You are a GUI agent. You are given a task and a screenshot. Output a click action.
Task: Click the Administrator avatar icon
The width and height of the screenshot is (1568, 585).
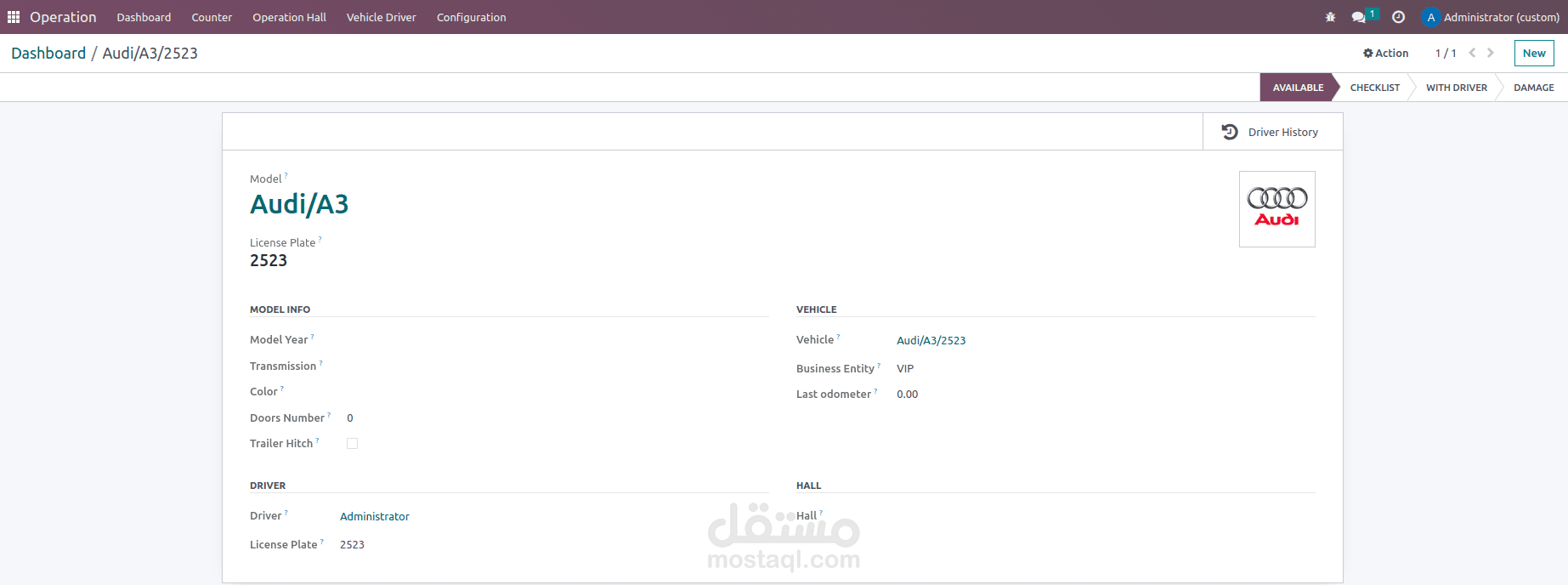pyautogui.click(x=1431, y=17)
